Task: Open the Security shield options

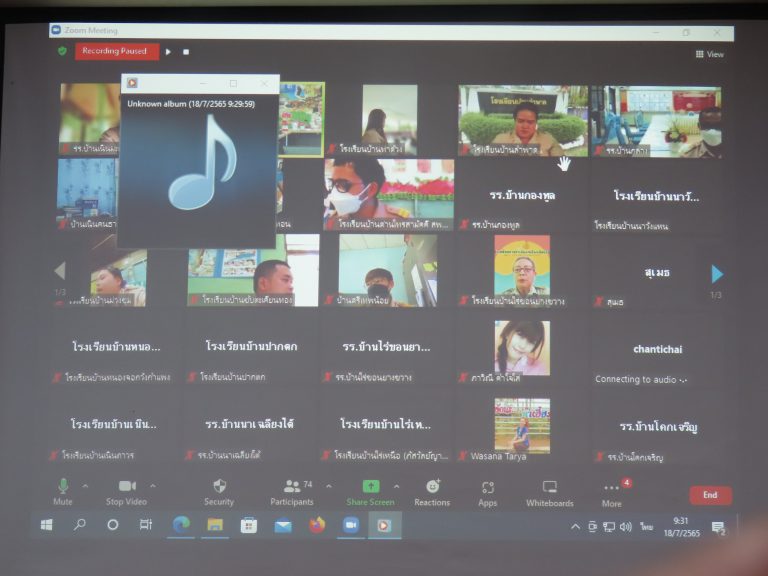Action: (219, 489)
